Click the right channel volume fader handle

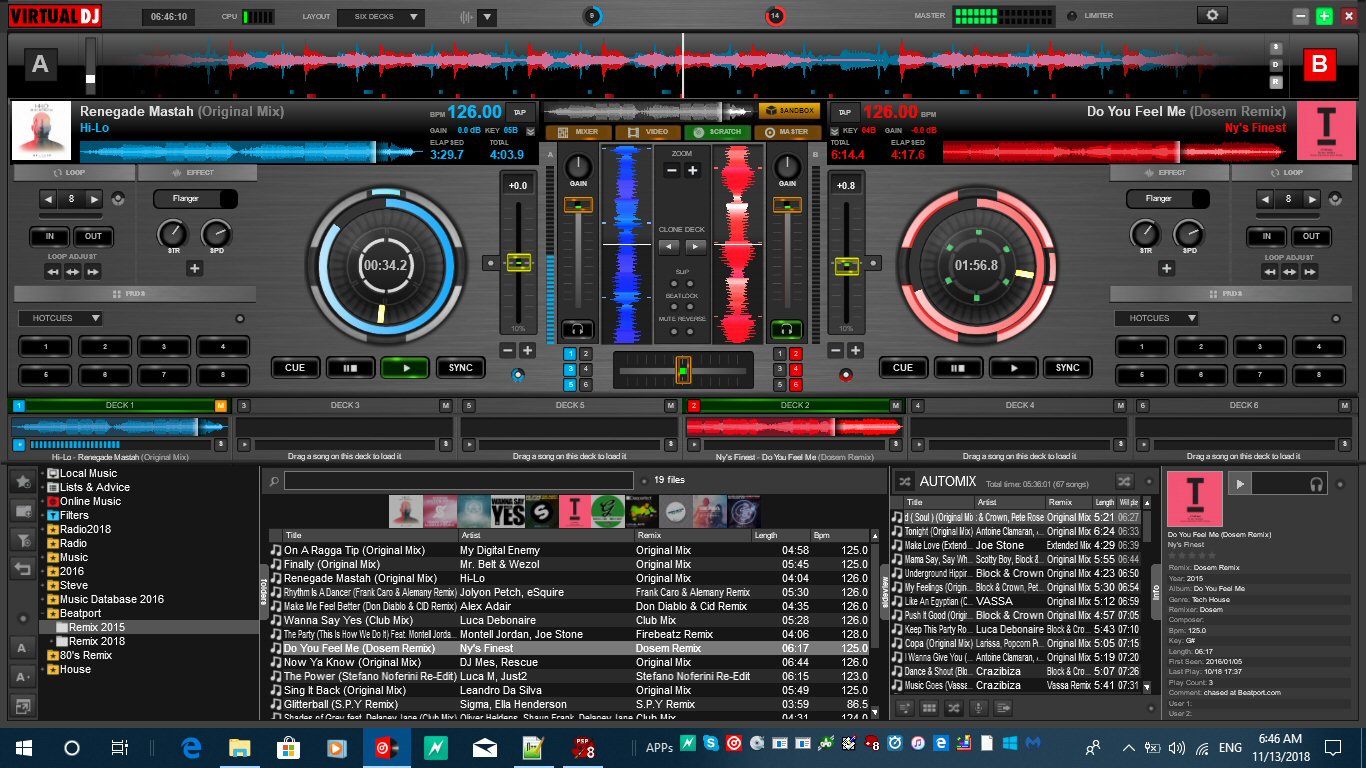pyautogui.click(x=788, y=205)
